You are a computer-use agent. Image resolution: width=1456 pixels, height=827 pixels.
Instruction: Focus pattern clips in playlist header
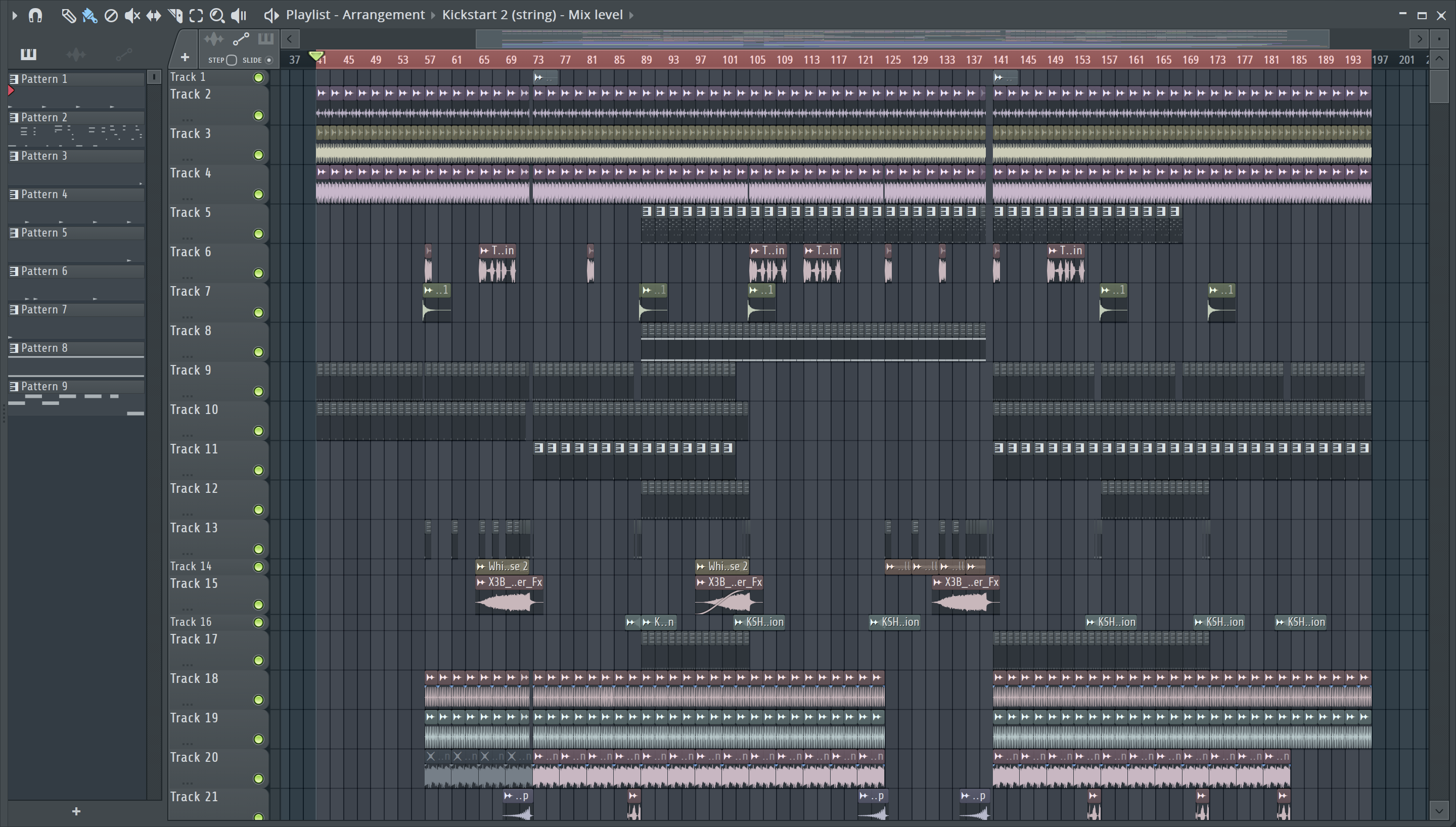click(265, 38)
